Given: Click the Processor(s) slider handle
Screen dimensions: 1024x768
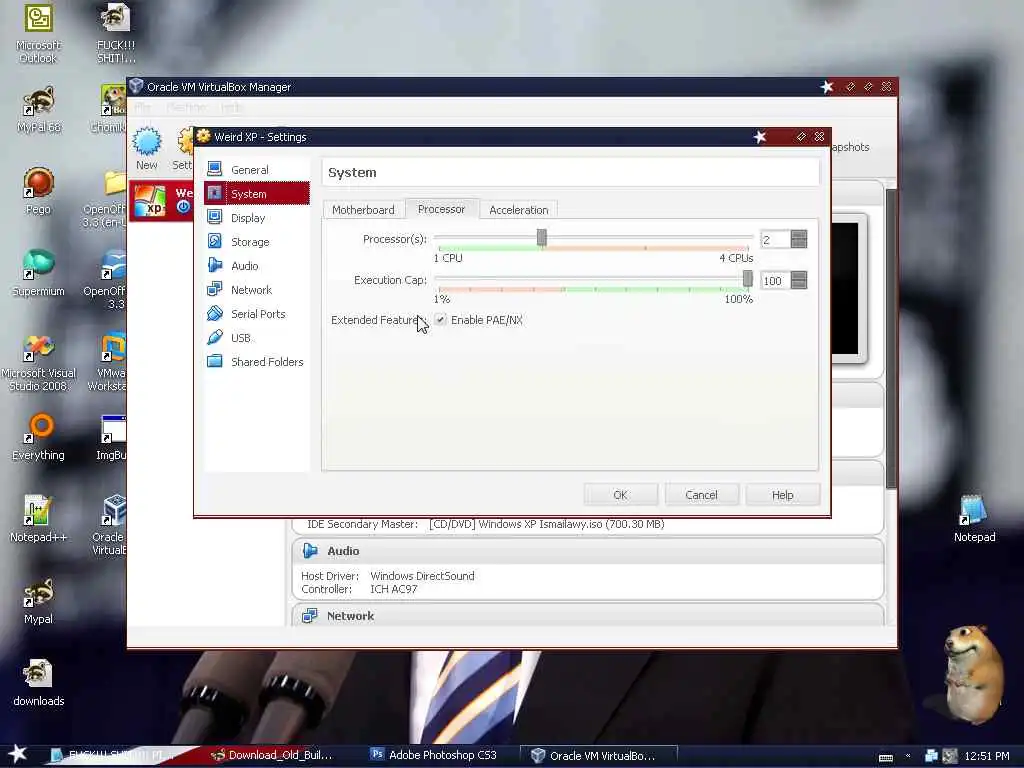Looking at the screenshot, I should click(541, 238).
